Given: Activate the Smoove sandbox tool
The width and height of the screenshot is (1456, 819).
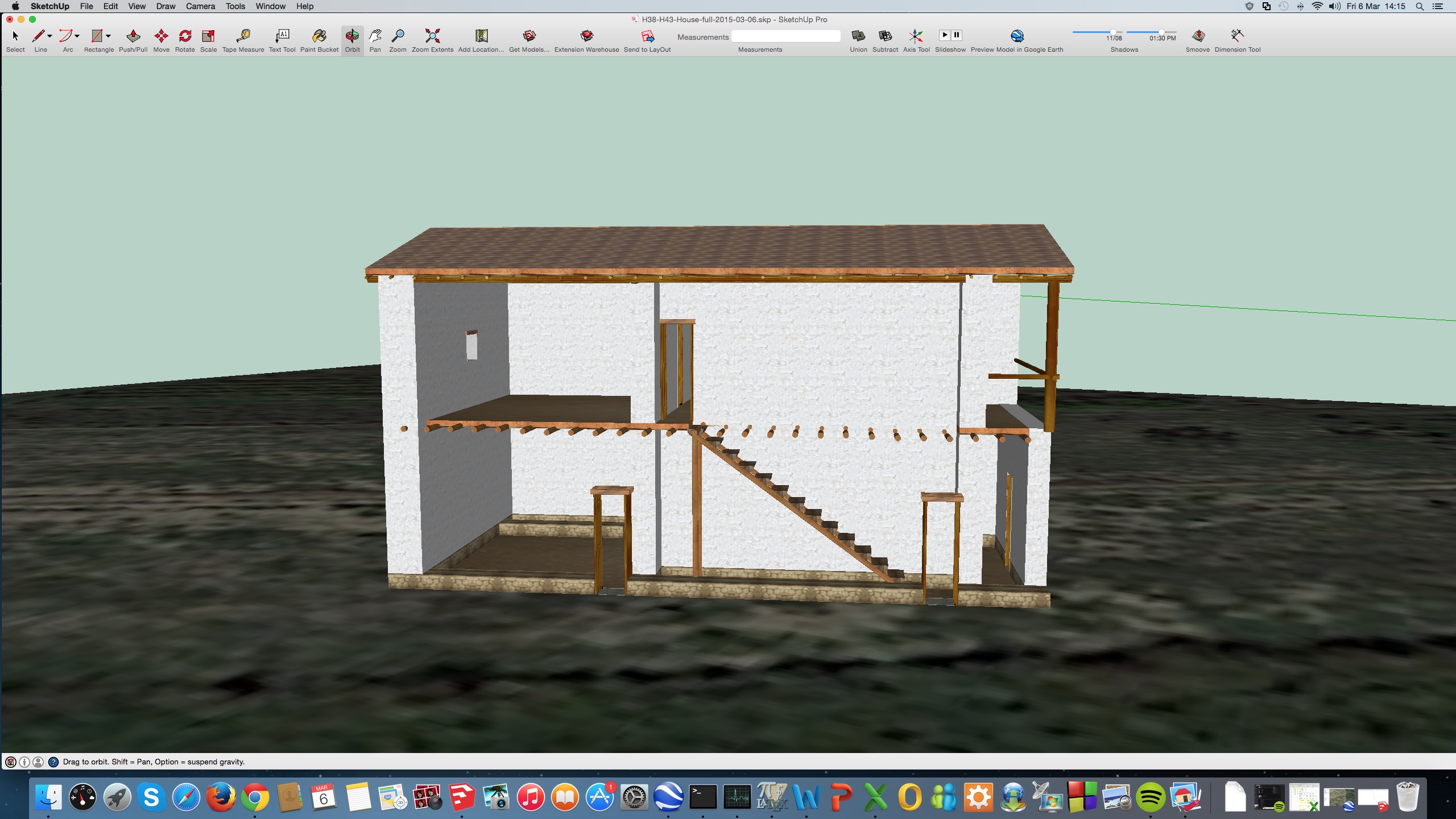Looking at the screenshot, I should point(1198,36).
